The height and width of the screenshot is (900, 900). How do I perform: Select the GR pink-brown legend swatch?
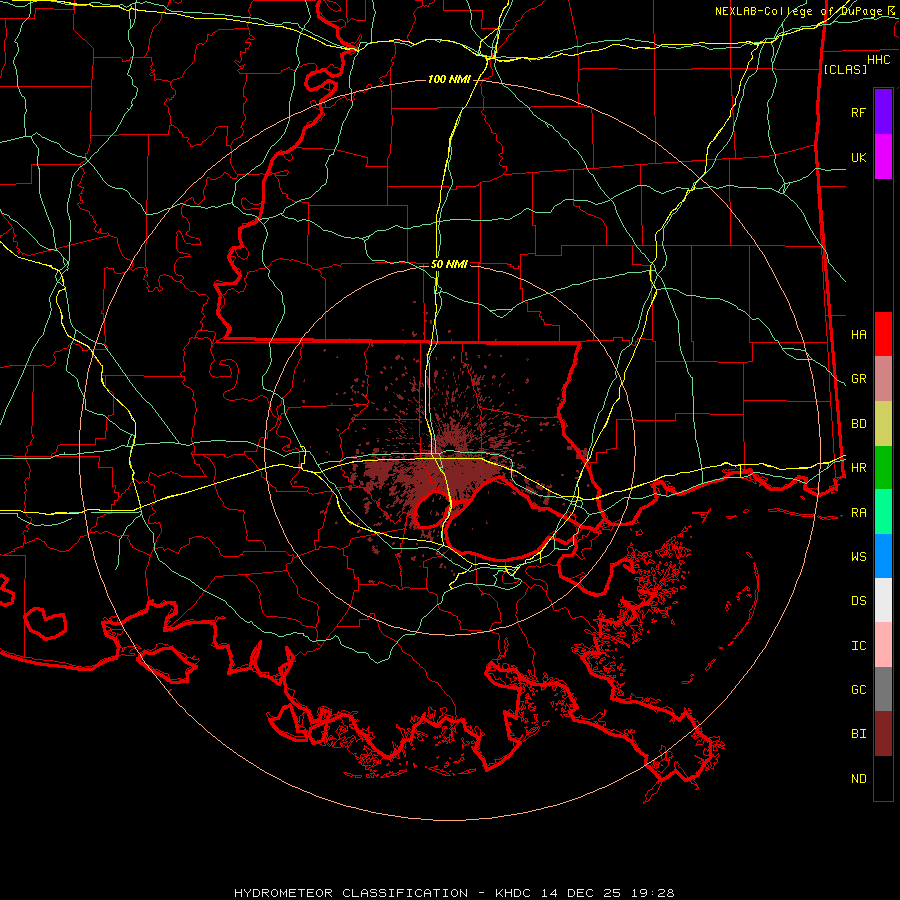click(x=883, y=379)
